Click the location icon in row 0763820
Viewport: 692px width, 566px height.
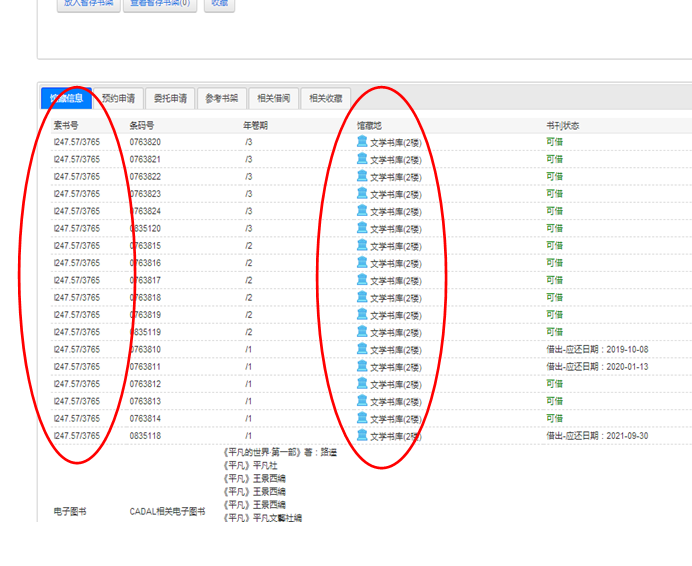coord(362,142)
